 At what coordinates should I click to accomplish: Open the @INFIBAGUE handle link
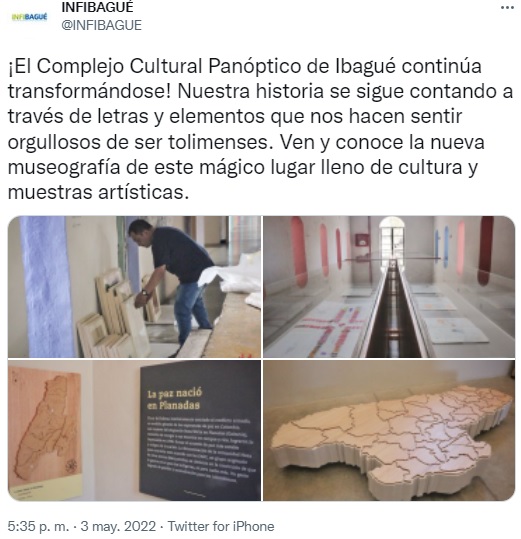101,25
